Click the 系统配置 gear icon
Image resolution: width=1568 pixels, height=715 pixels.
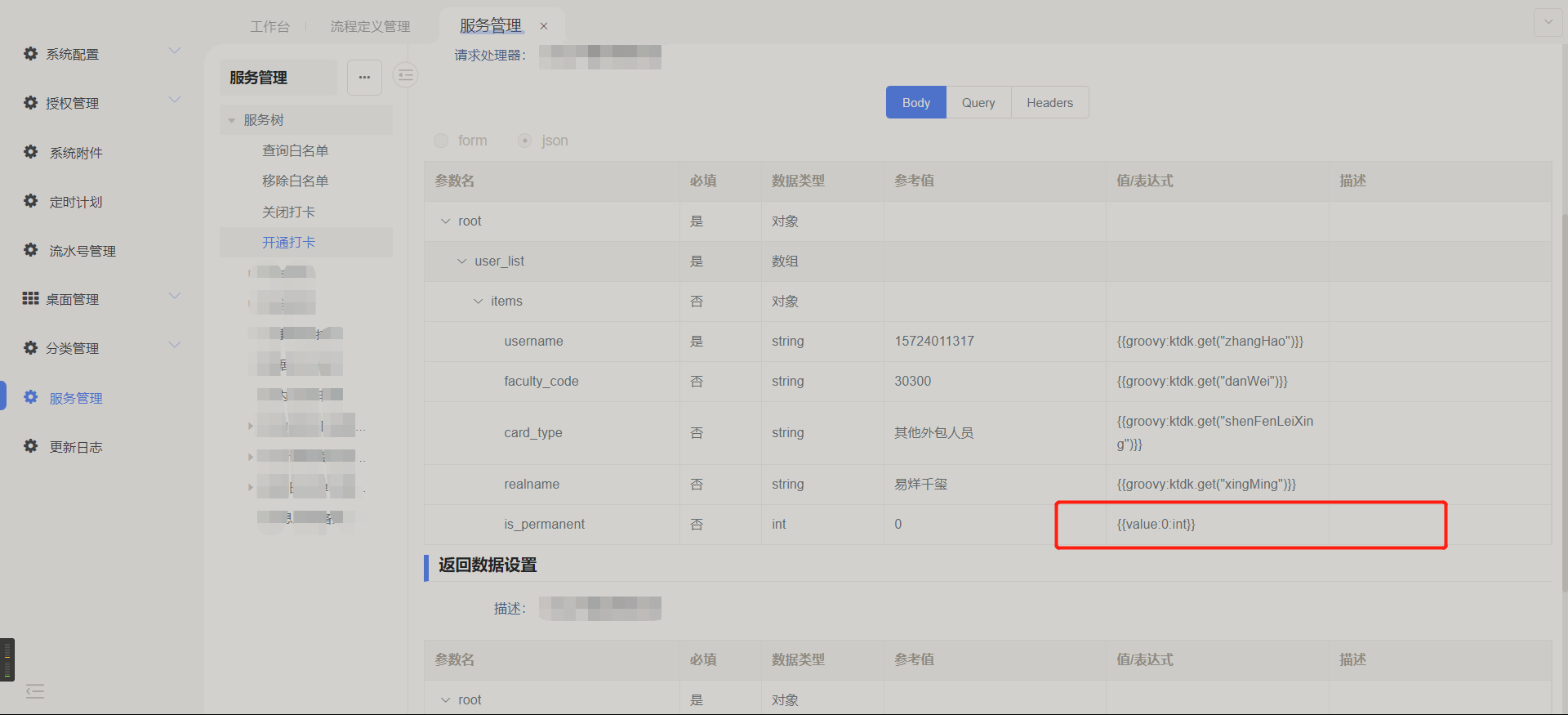click(31, 54)
